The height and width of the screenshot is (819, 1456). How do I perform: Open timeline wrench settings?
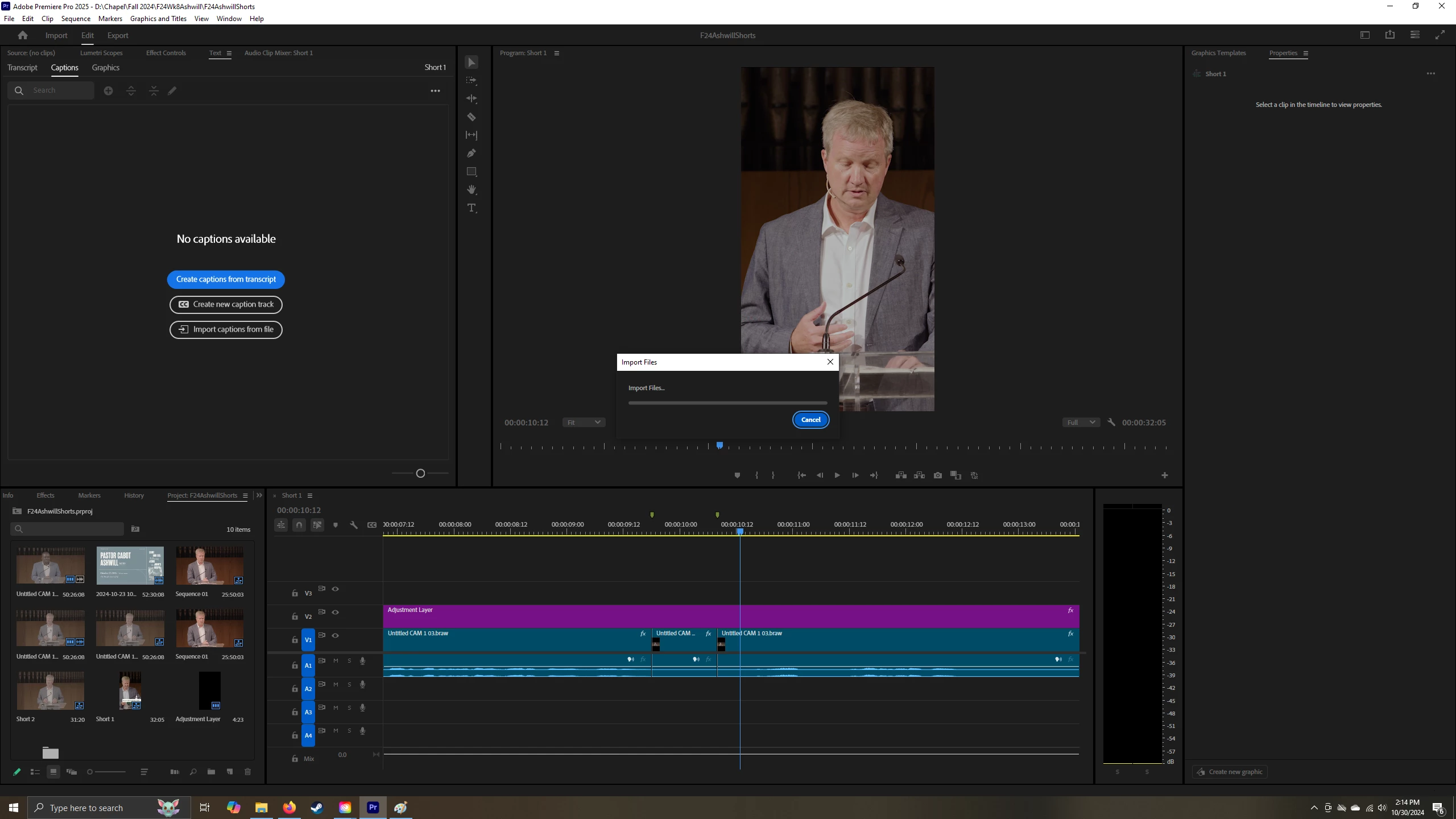tap(353, 525)
